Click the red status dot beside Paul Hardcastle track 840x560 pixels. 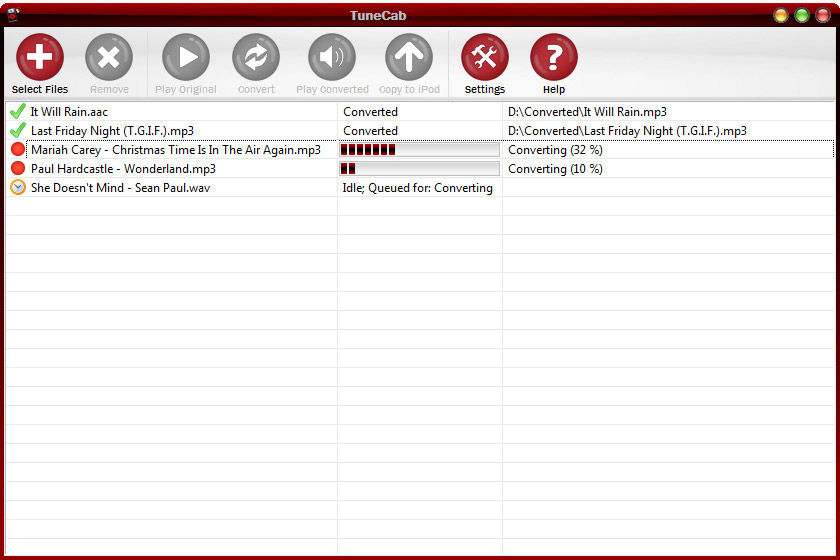[18, 168]
